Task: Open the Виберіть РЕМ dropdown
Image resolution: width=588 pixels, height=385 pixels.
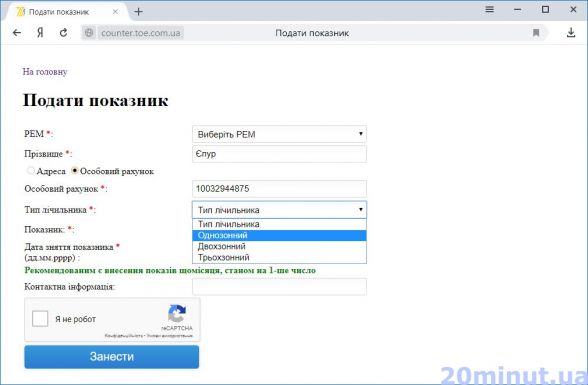Action: tap(279, 134)
